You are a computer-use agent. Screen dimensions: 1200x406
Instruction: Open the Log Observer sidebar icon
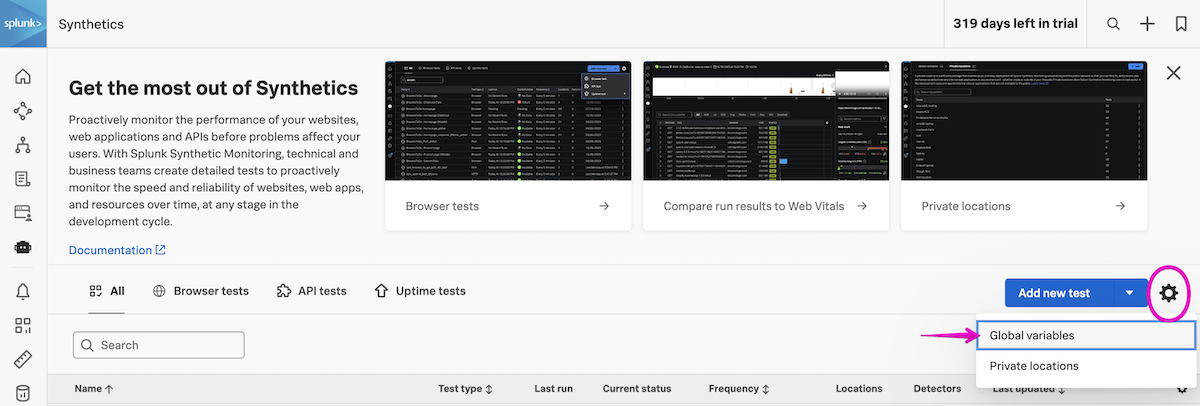point(23,179)
